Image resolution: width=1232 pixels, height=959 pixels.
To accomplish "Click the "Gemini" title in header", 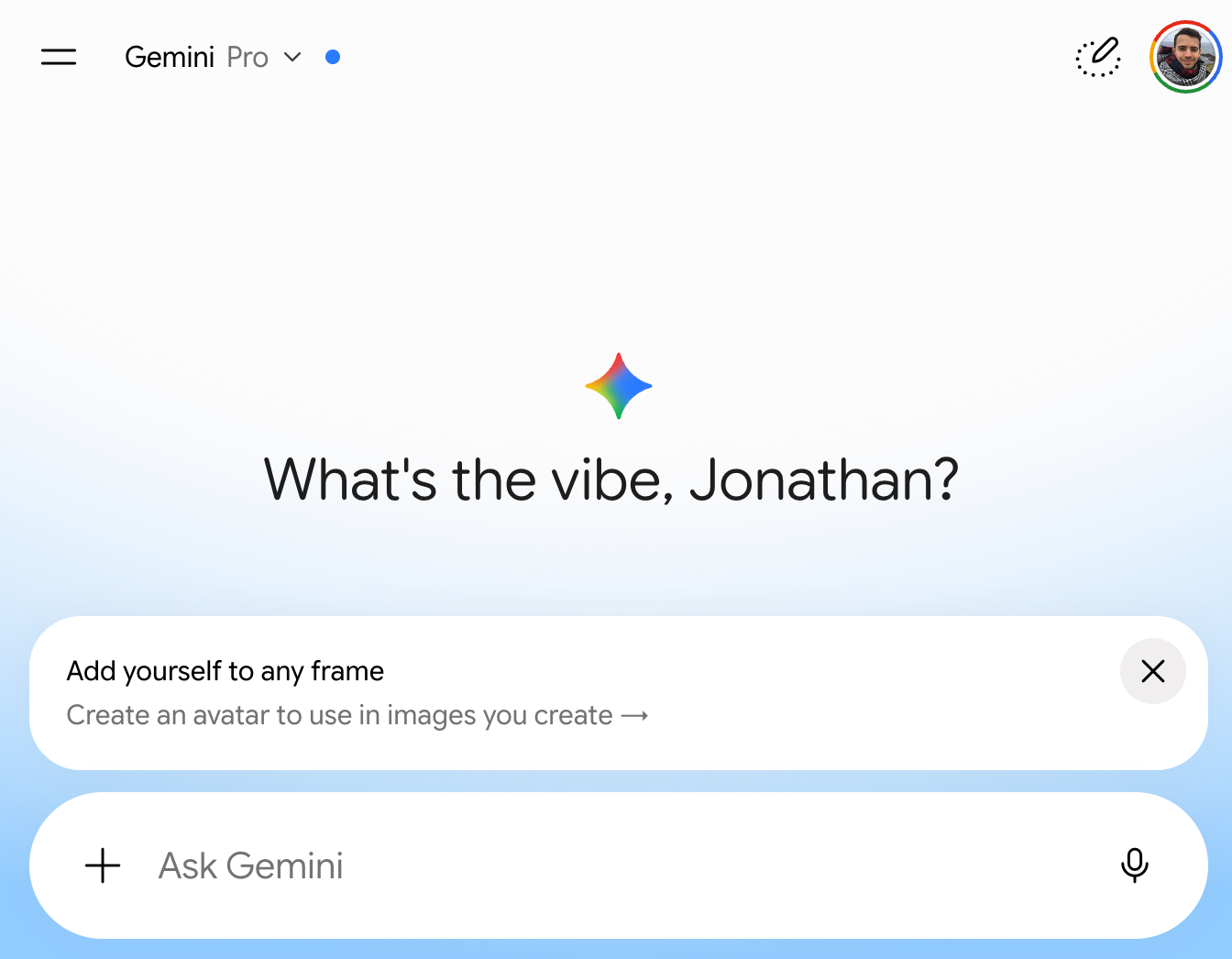I will 170,57.
